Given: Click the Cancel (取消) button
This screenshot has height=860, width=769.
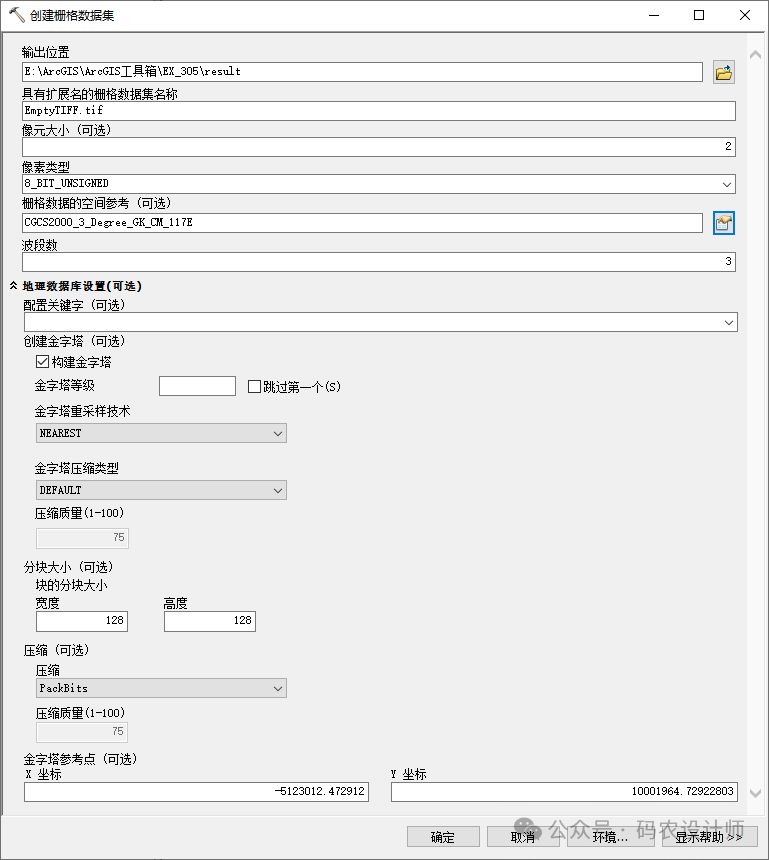Looking at the screenshot, I should click(x=523, y=837).
